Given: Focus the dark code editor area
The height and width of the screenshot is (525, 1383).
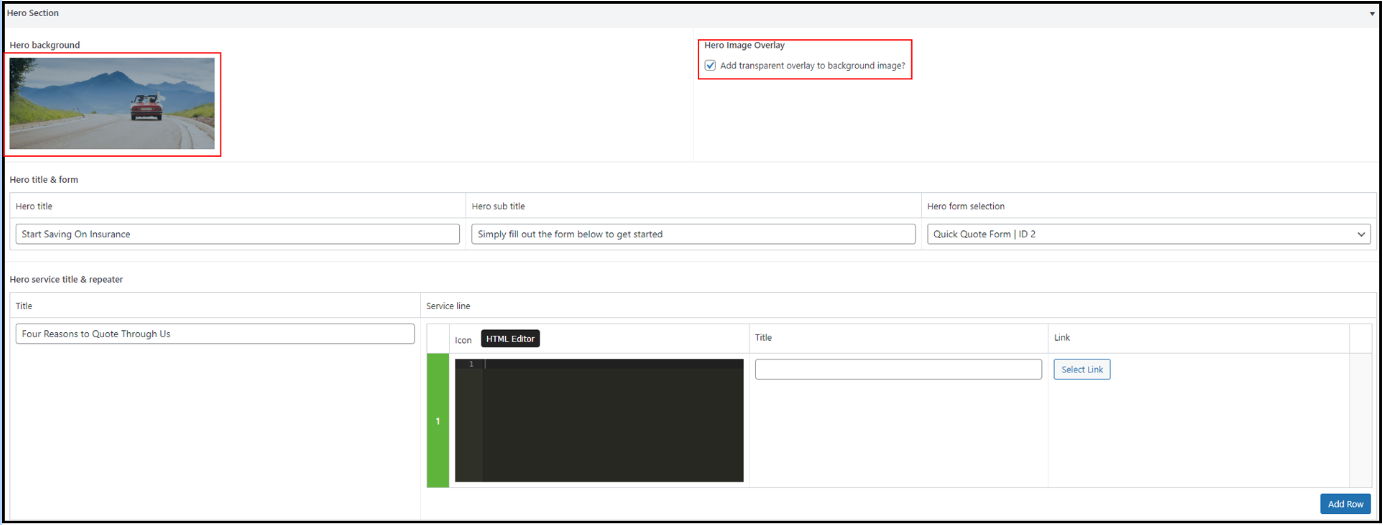Looking at the screenshot, I should [x=599, y=420].
